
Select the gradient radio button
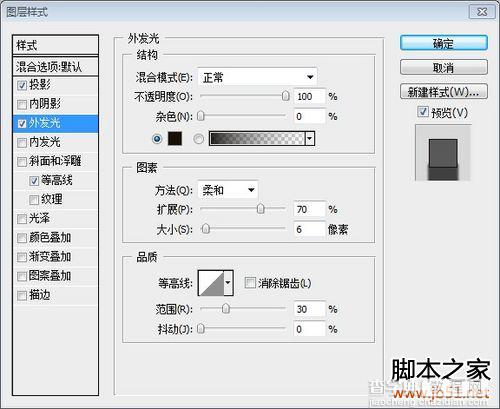[199, 138]
